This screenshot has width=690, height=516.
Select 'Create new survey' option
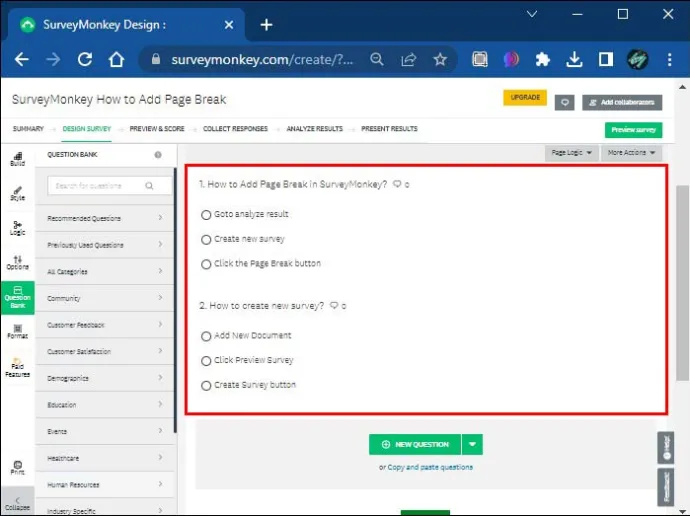[206, 240]
